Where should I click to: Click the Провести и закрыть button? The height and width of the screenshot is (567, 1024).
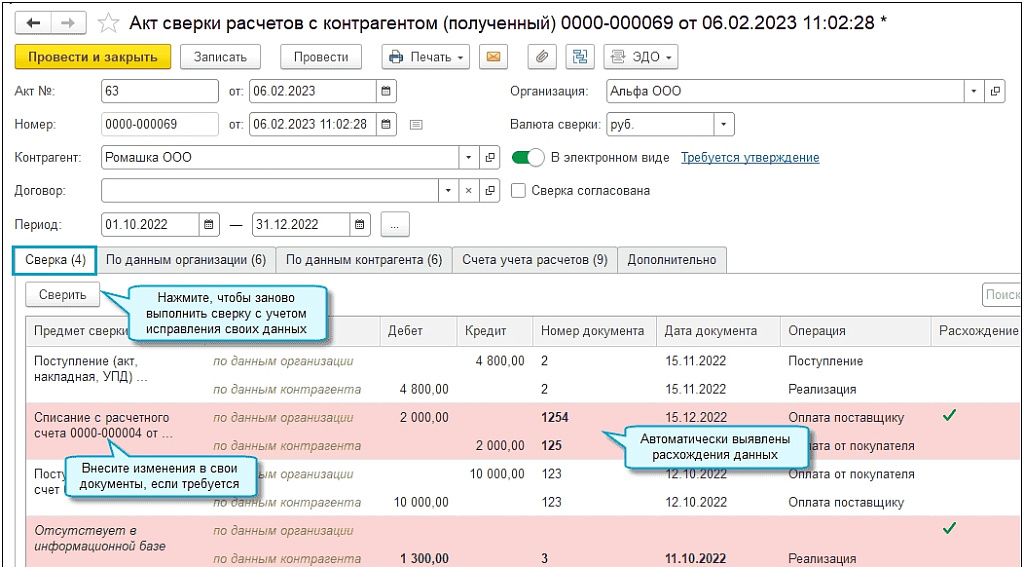tap(92, 57)
